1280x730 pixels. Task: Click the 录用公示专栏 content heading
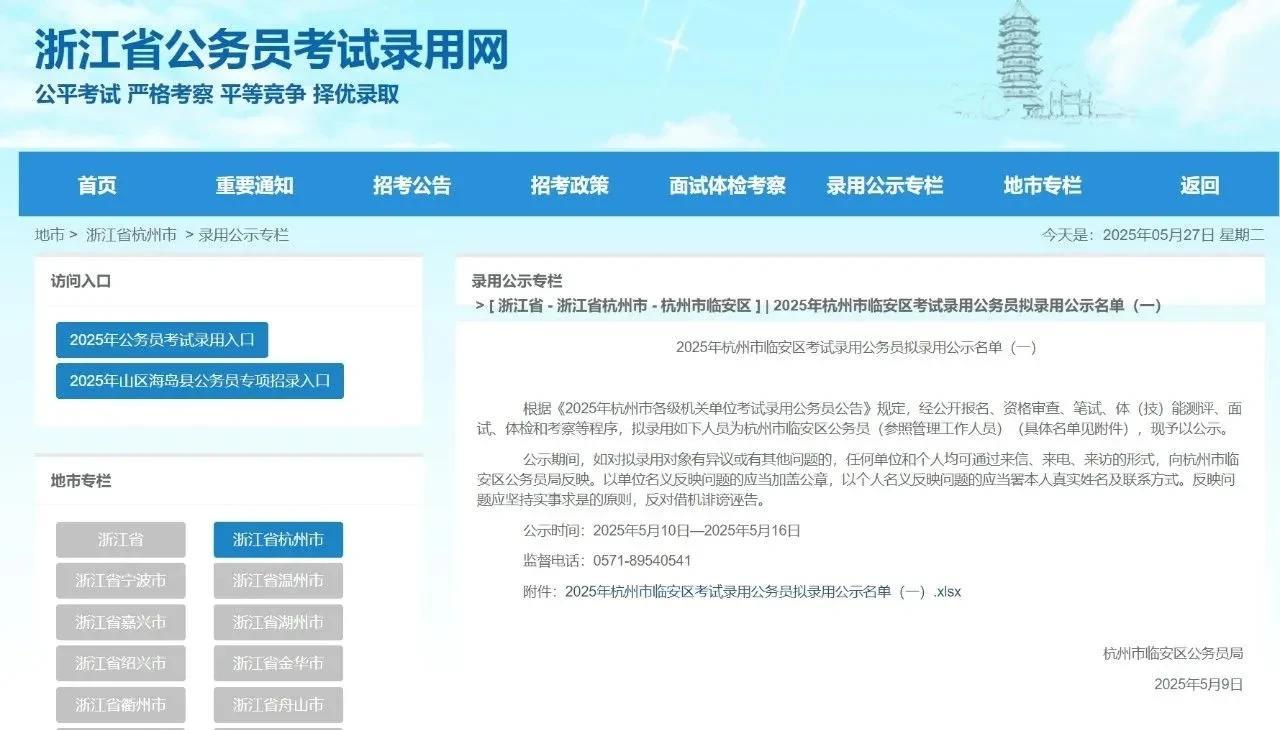click(x=517, y=281)
